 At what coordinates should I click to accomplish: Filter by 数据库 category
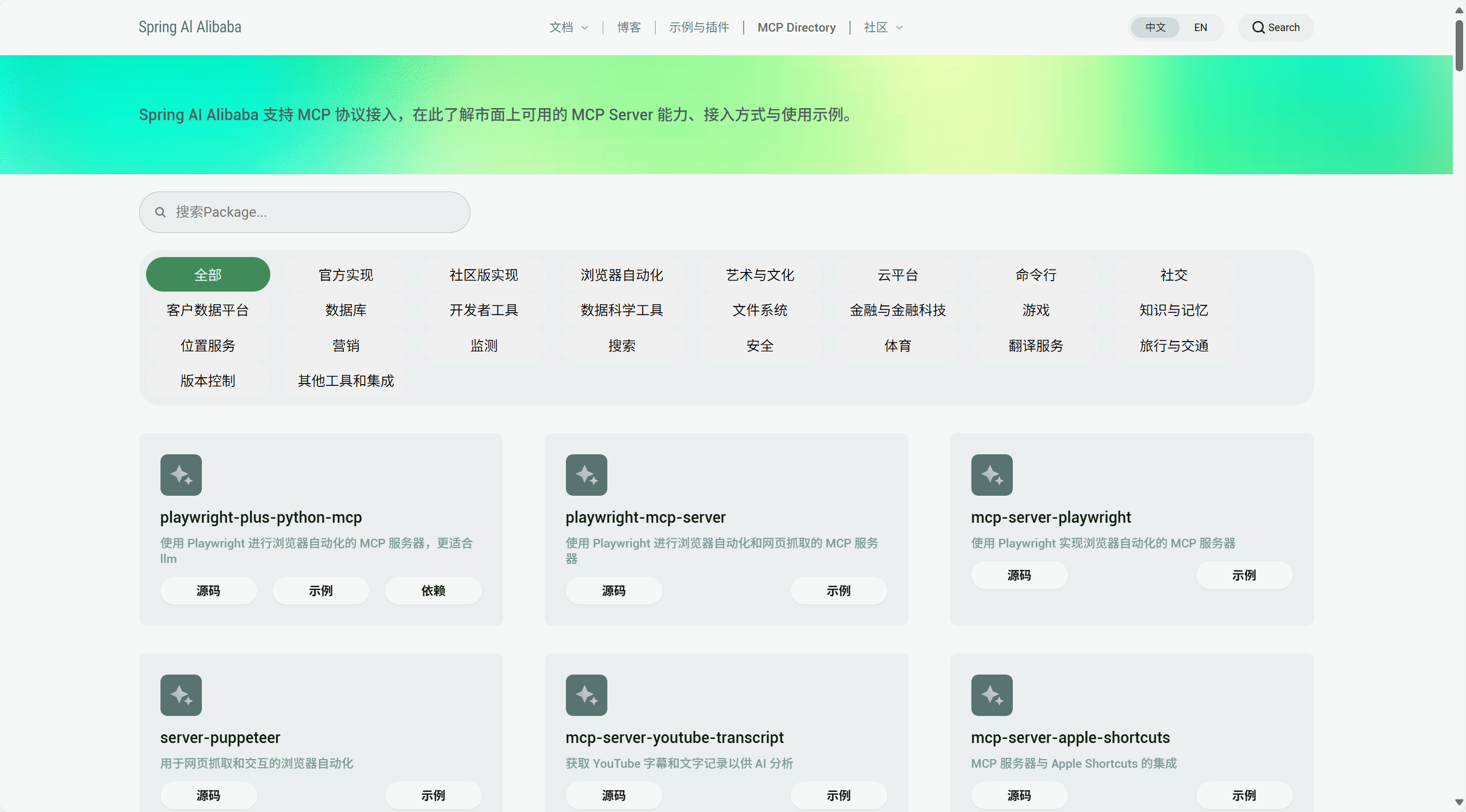tap(346, 311)
